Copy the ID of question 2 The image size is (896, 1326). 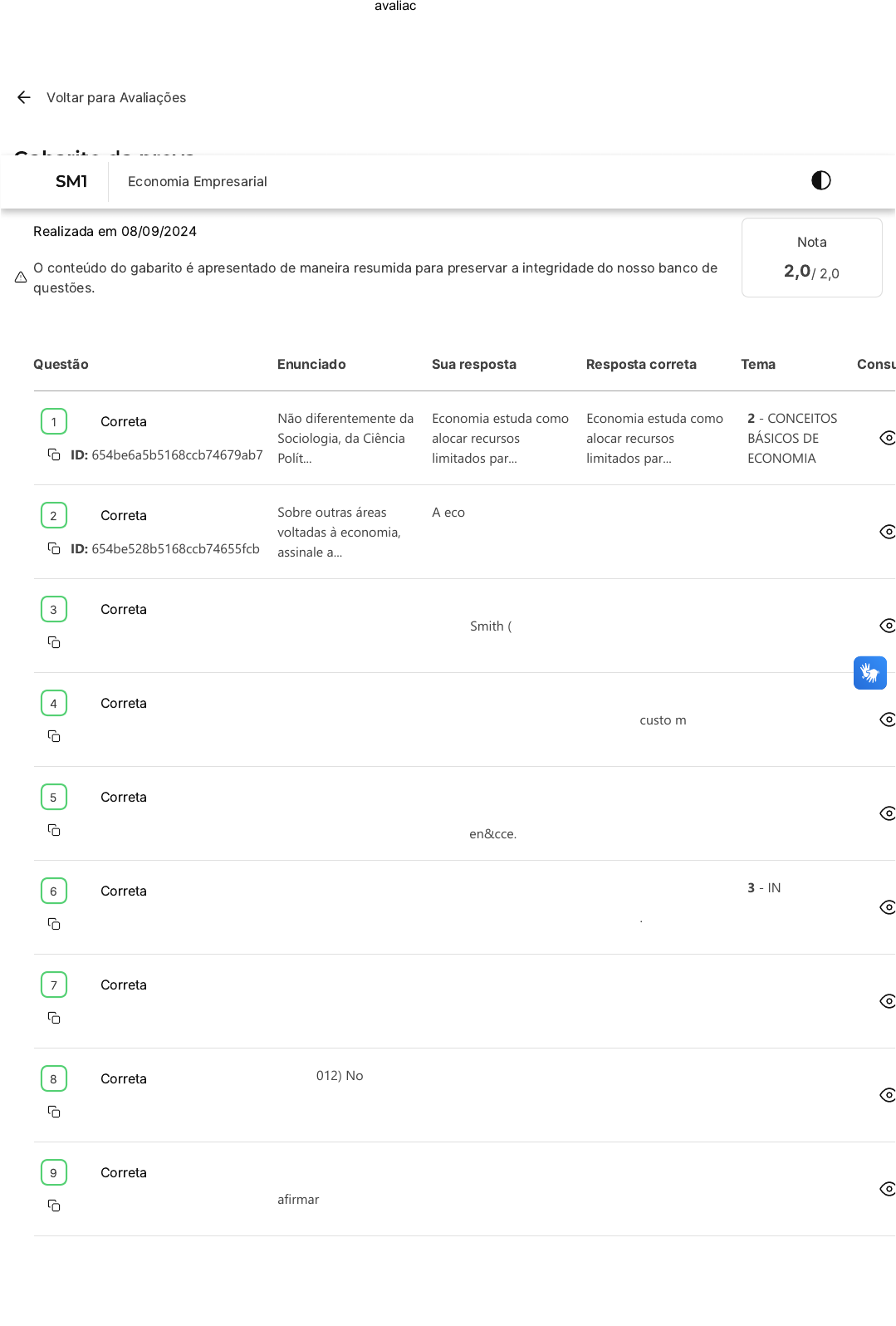[54, 548]
